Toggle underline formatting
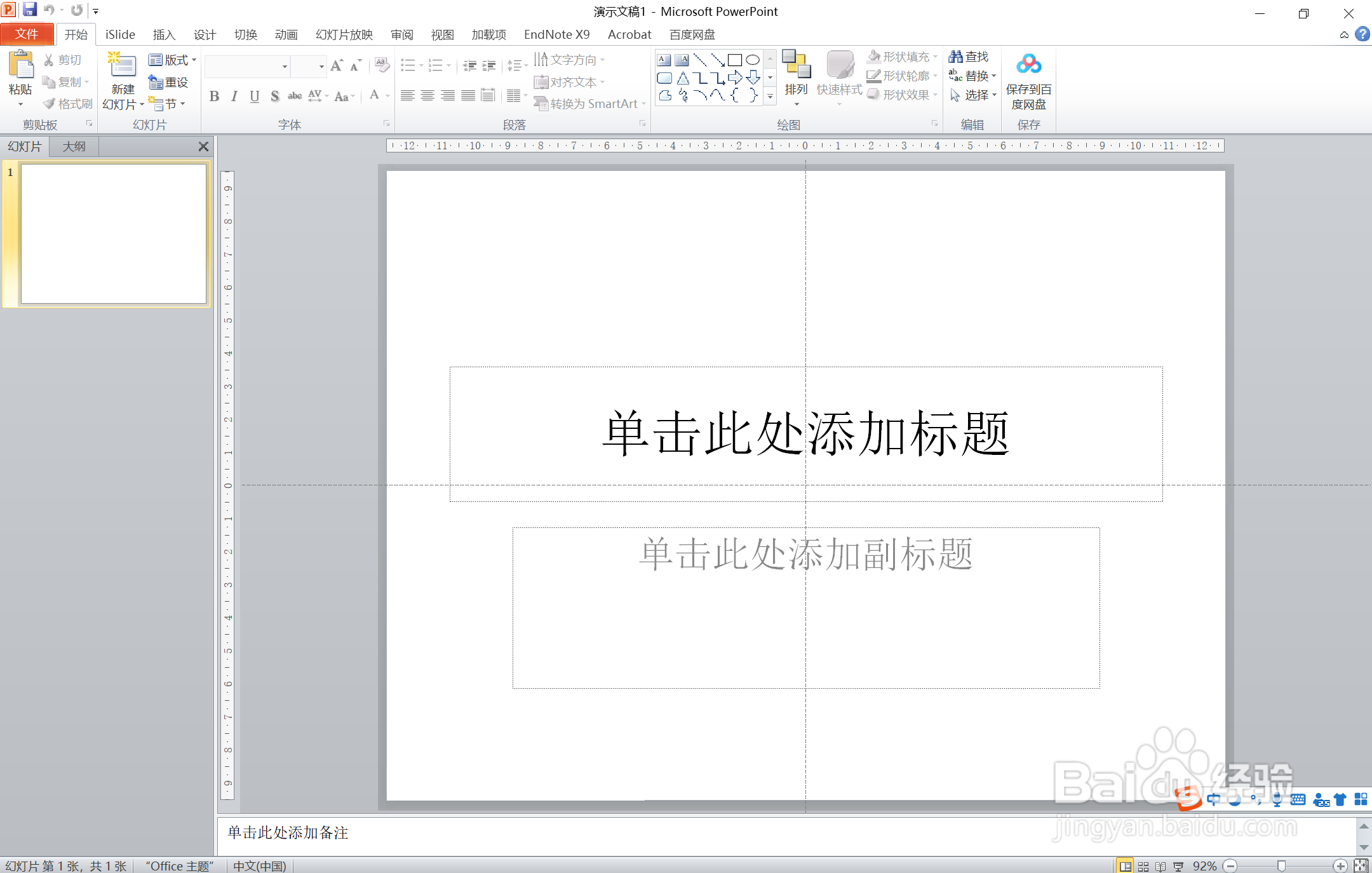 pos(254,96)
